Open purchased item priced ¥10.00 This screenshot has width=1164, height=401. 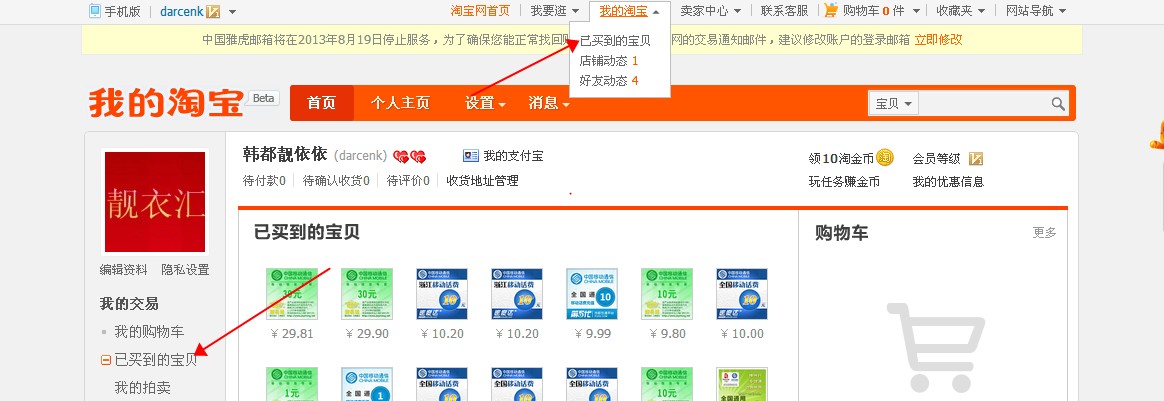pyautogui.click(x=742, y=294)
